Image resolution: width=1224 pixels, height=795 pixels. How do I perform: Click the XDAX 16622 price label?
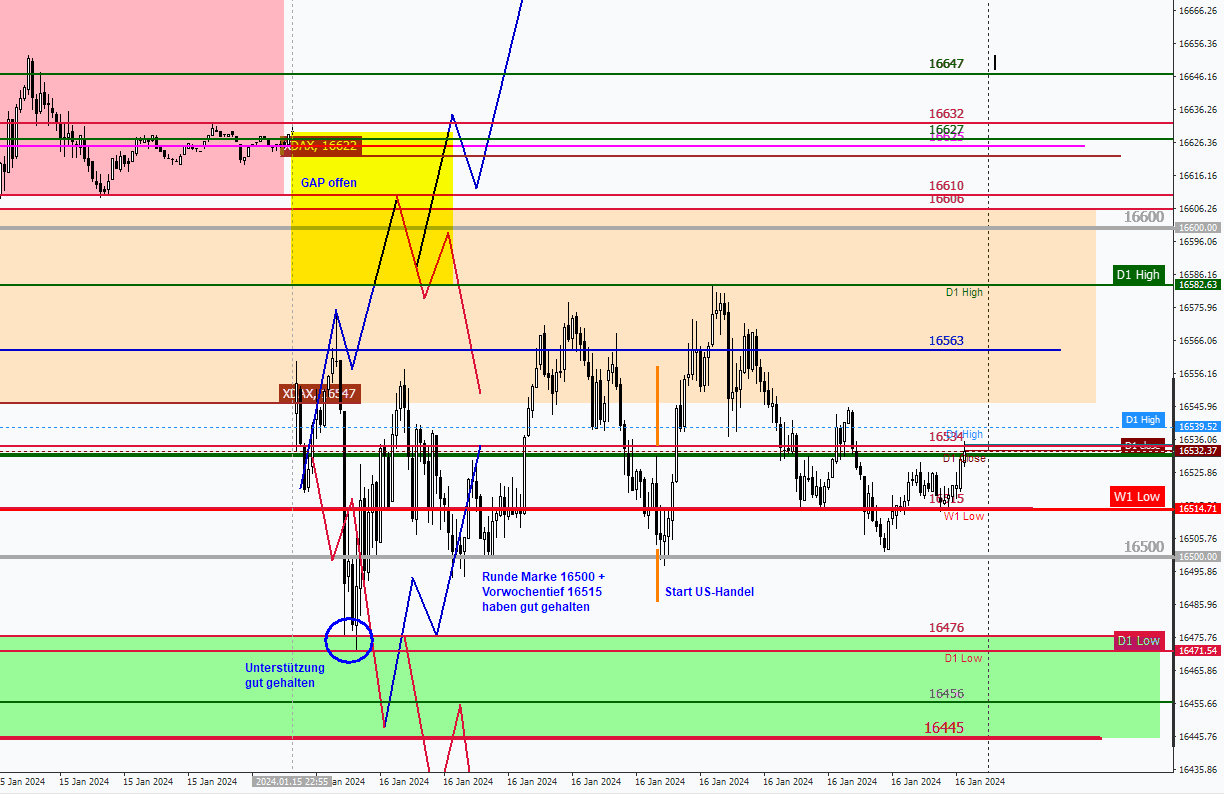tap(320, 146)
